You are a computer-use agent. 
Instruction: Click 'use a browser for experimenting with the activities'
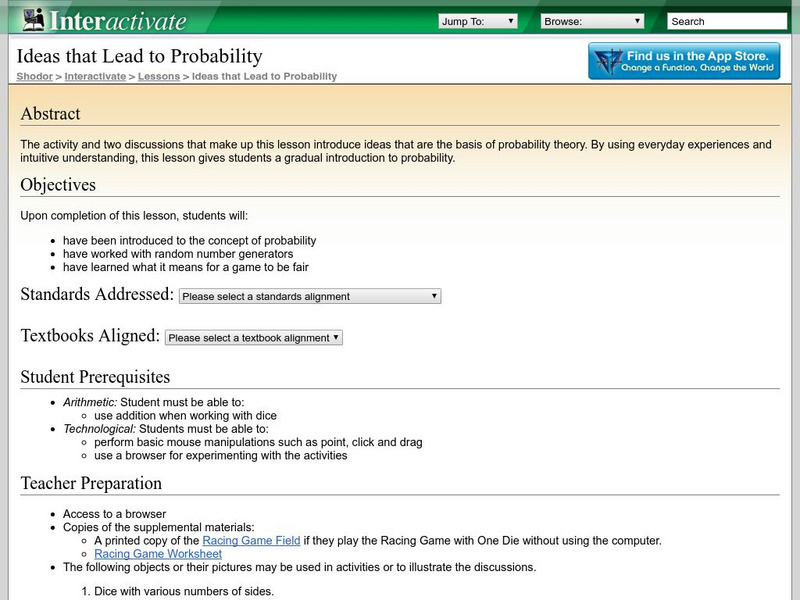pos(221,456)
